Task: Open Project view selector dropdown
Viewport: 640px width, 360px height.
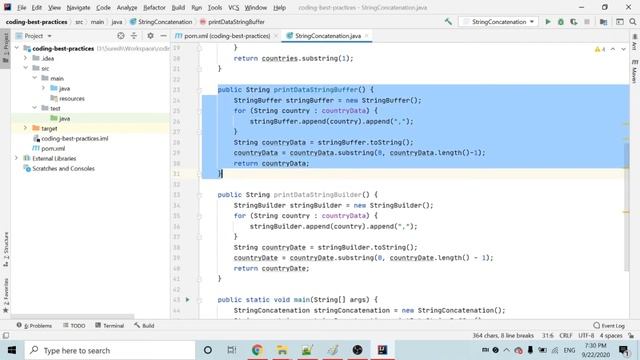Action: [34, 36]
